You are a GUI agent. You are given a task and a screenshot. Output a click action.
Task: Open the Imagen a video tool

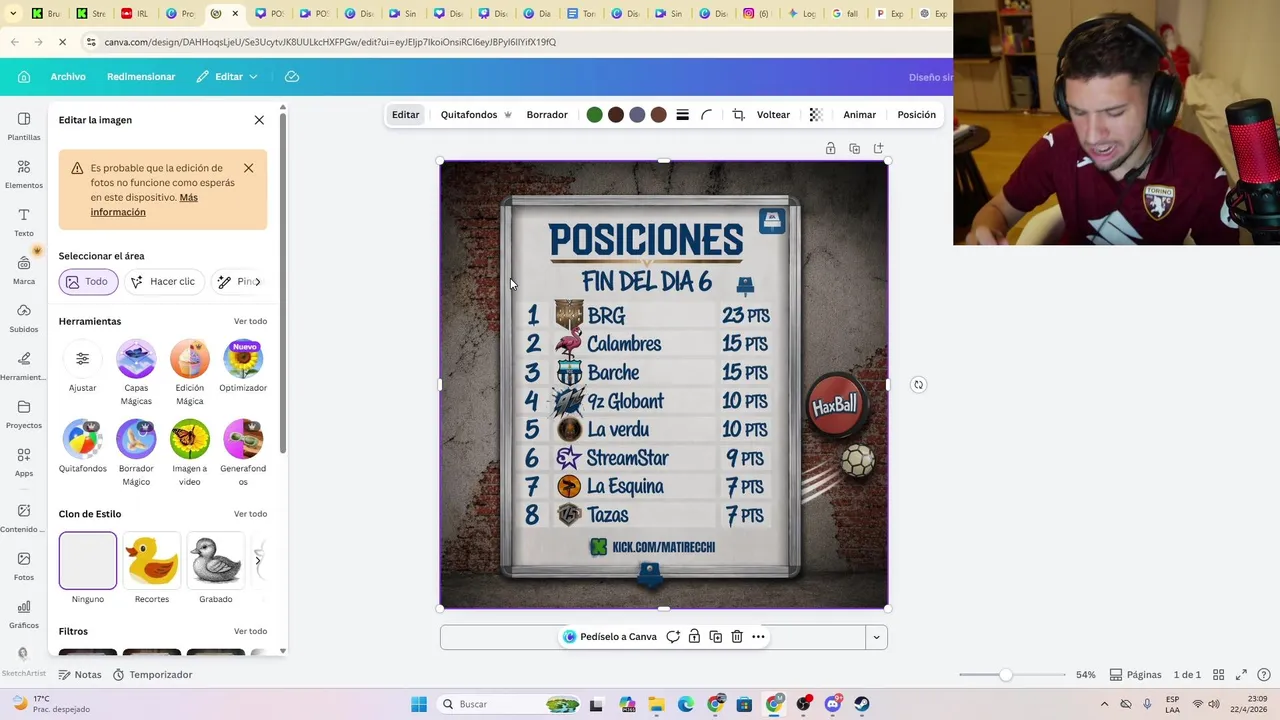(x=190, y=454)
